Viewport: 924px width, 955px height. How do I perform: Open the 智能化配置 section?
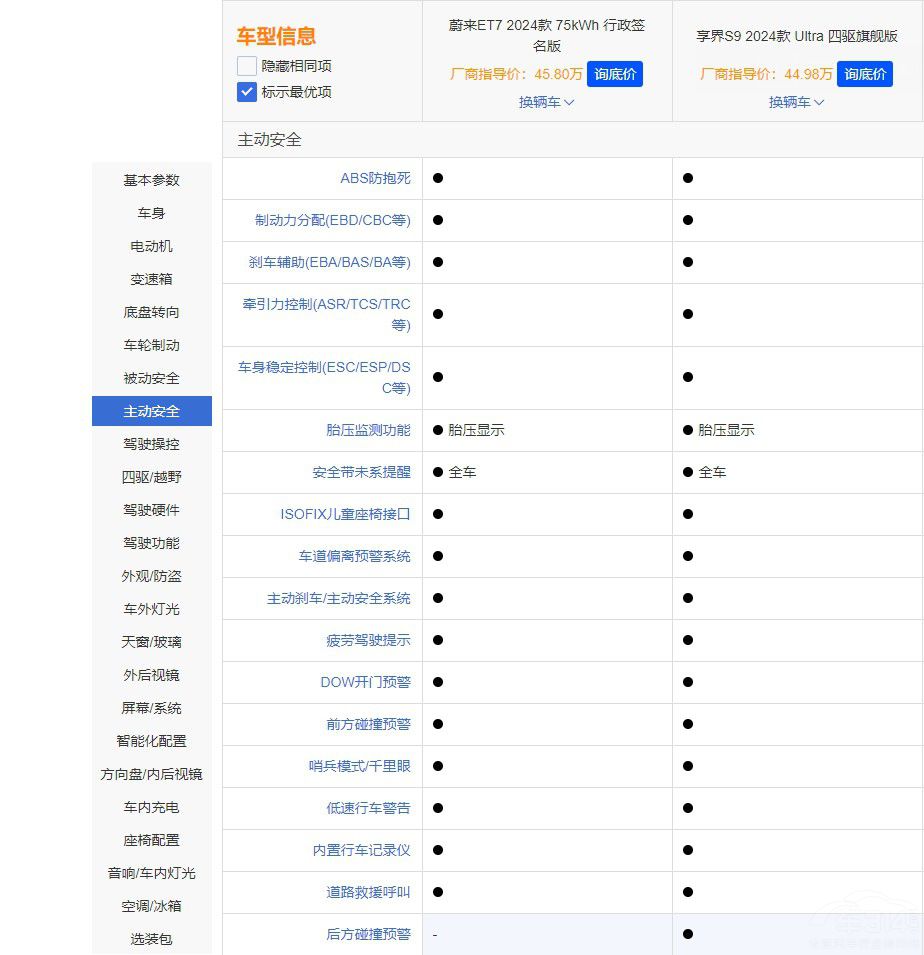151,741
